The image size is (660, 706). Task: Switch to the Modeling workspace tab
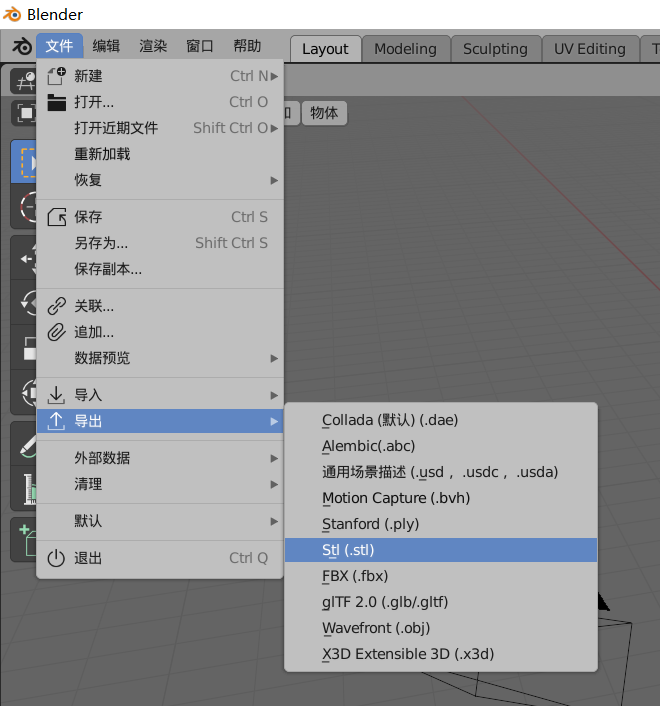click(406, 49)
